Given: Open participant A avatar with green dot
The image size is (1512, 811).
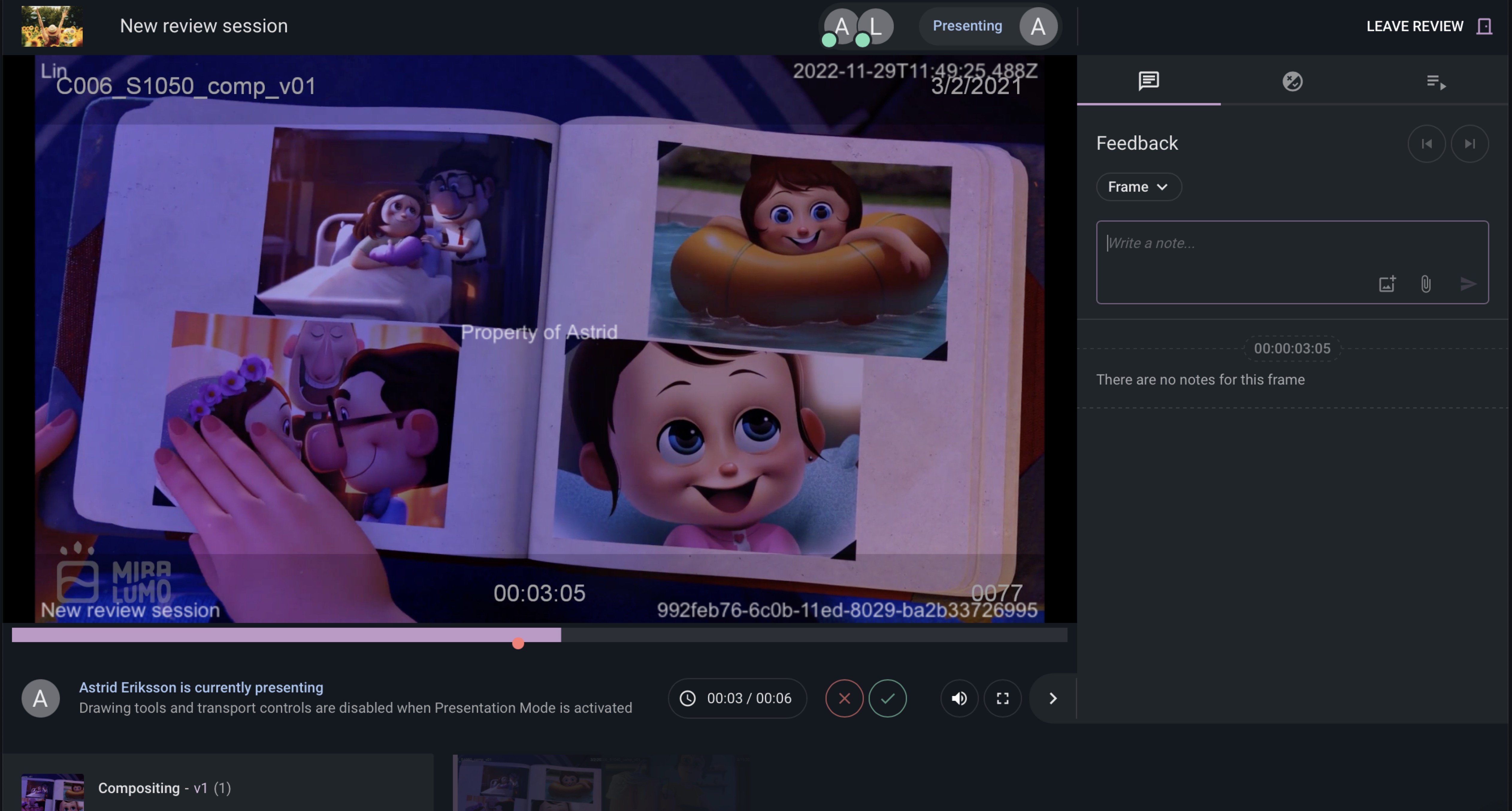Looking at the screenshot, I should [x=841, y=26].
